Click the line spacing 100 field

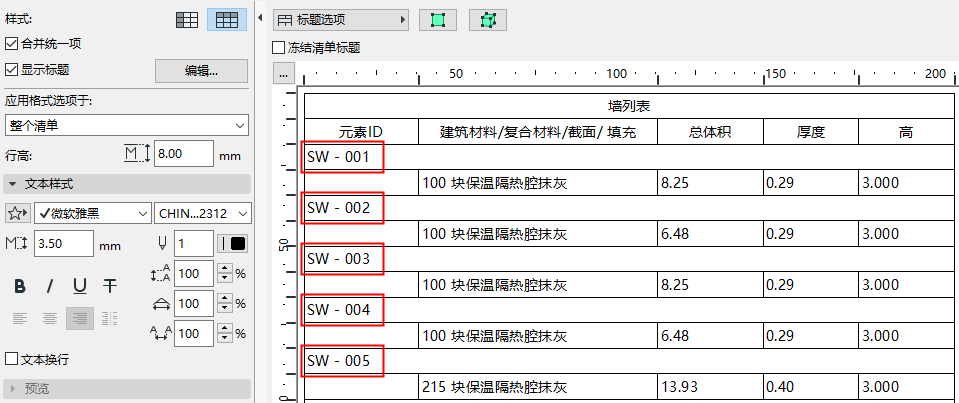pyautogui.click(x=194, y=273)
